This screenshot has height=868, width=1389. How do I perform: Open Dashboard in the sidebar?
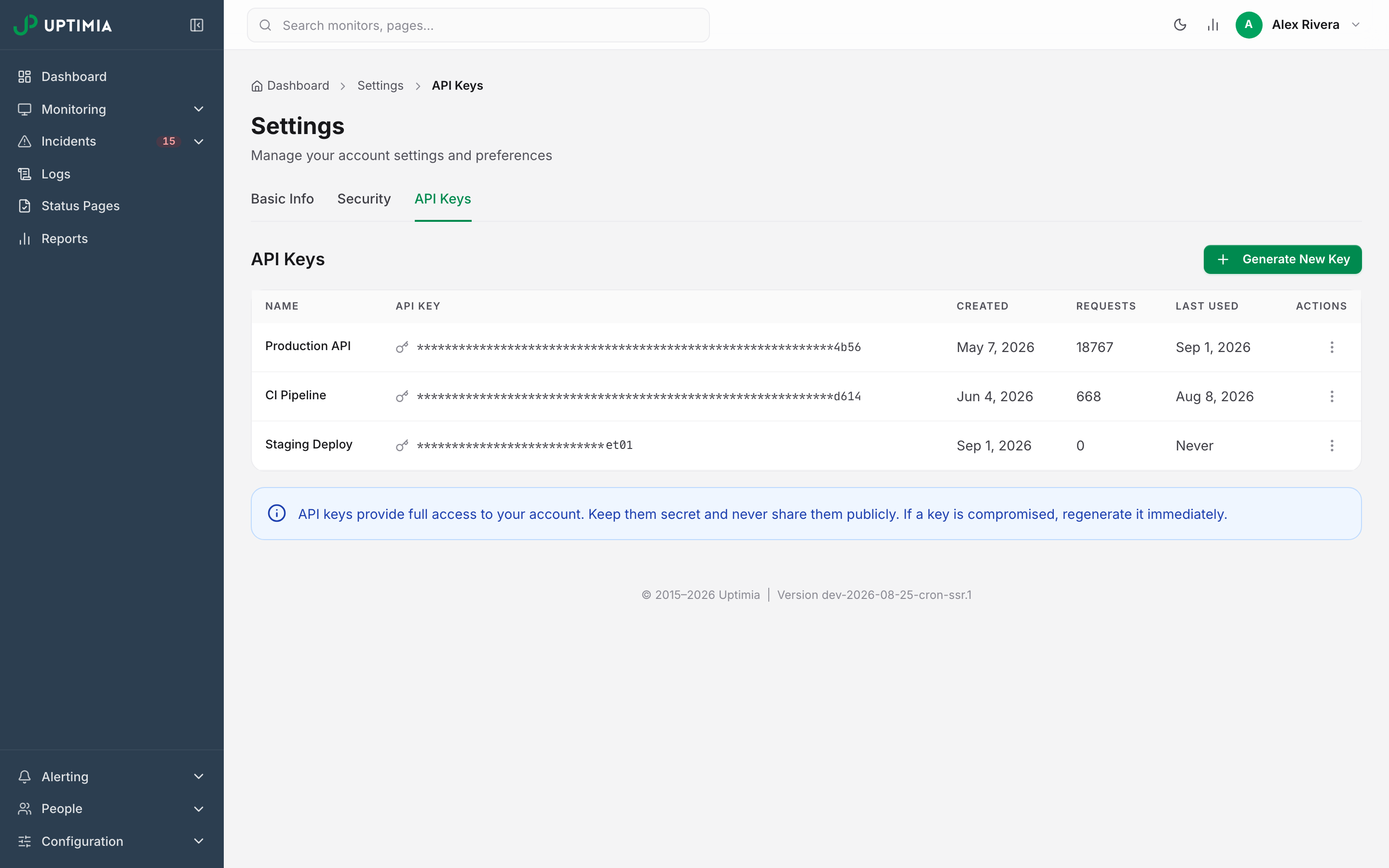112,76
